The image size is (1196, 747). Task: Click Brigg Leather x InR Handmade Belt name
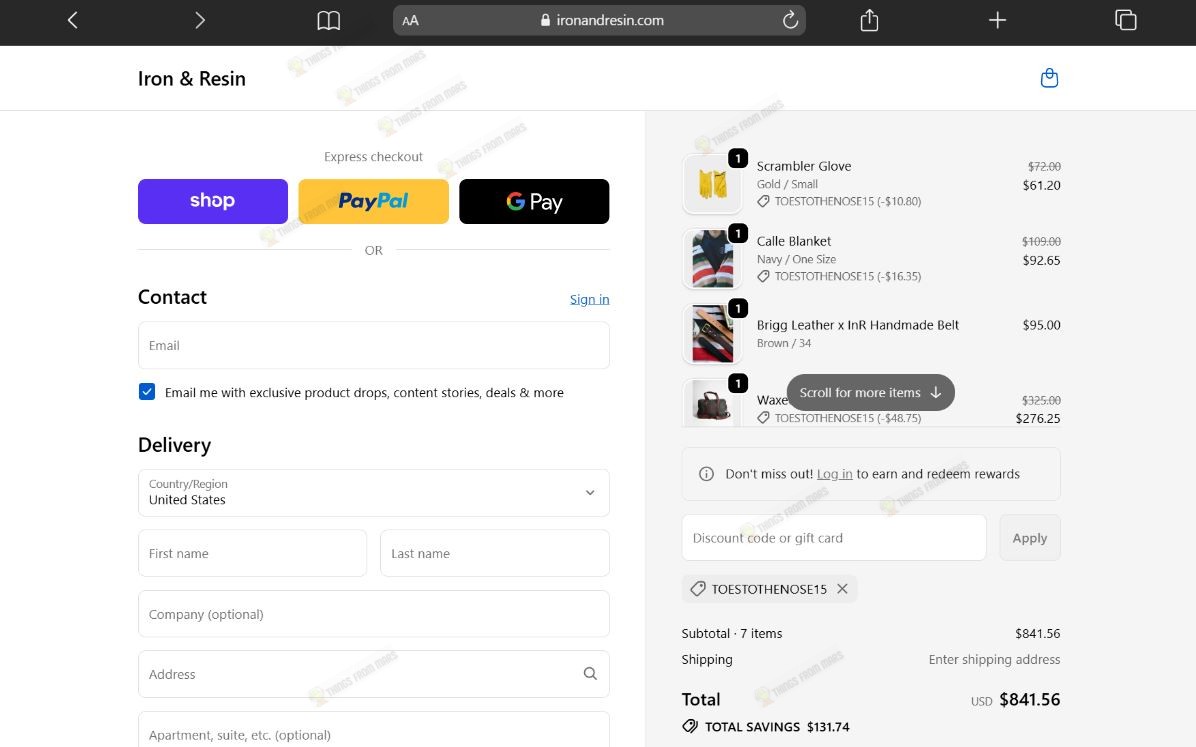pyautogui.click(x=858, y=324)
